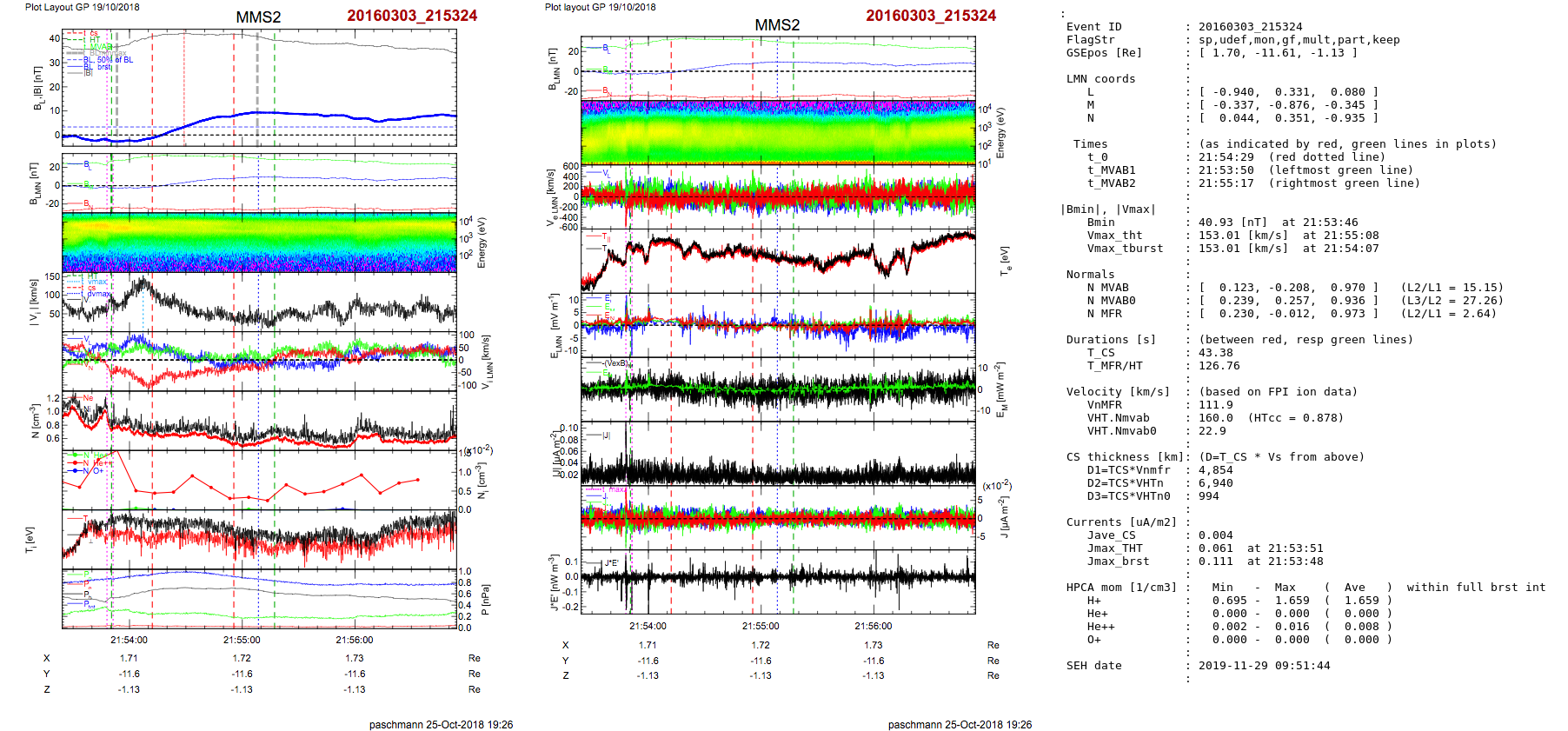Click electron temperature Te panel in right plot
Screen dimensions: 1568x731
click(x=777, y=259)
